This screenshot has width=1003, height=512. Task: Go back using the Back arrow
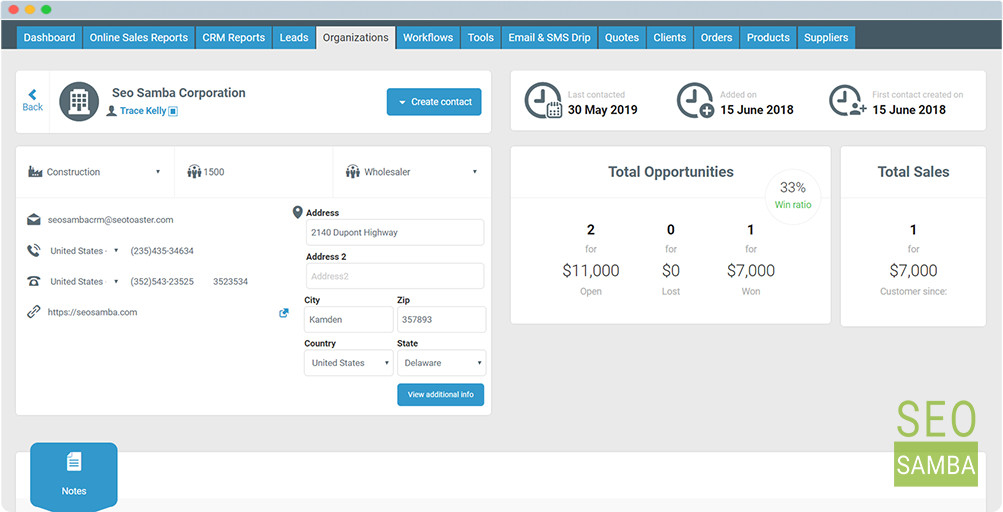33,101
